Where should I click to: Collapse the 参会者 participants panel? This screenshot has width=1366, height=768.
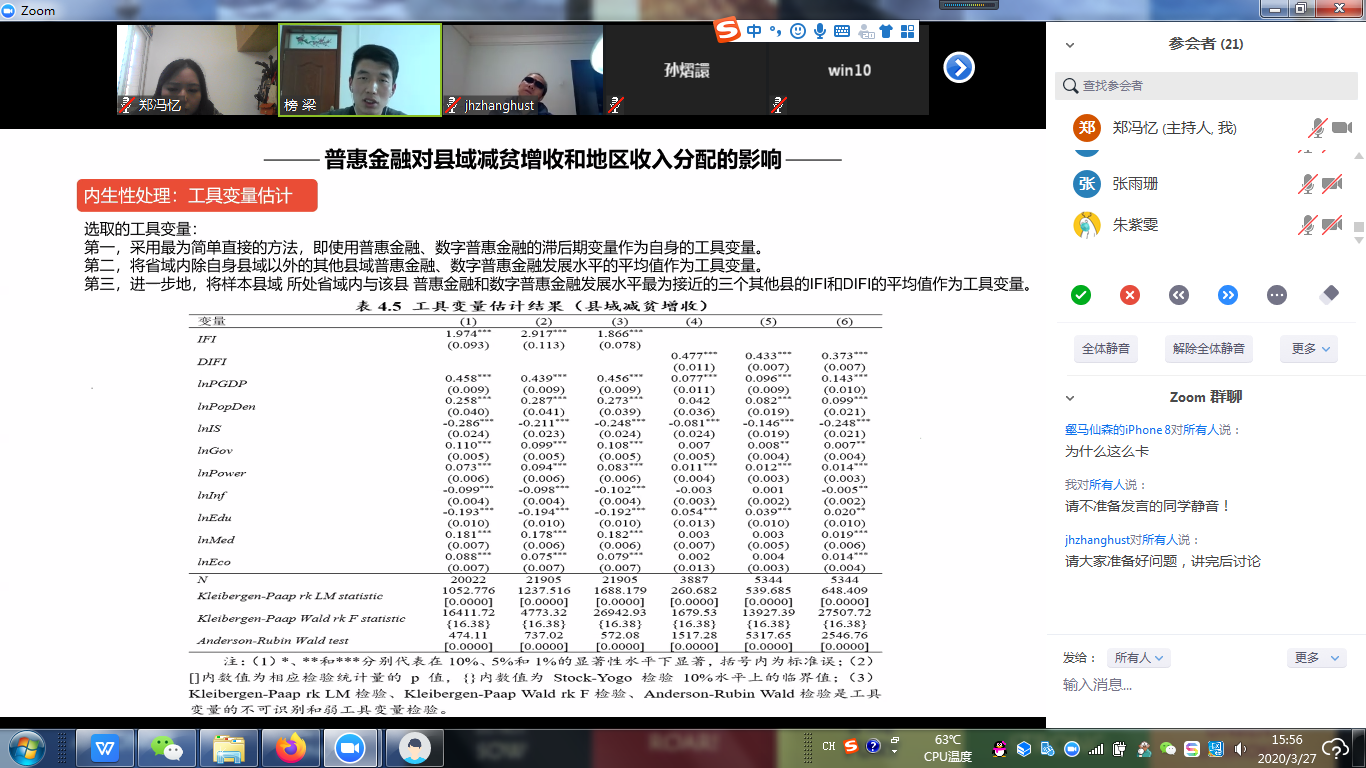pos(1070,45)
